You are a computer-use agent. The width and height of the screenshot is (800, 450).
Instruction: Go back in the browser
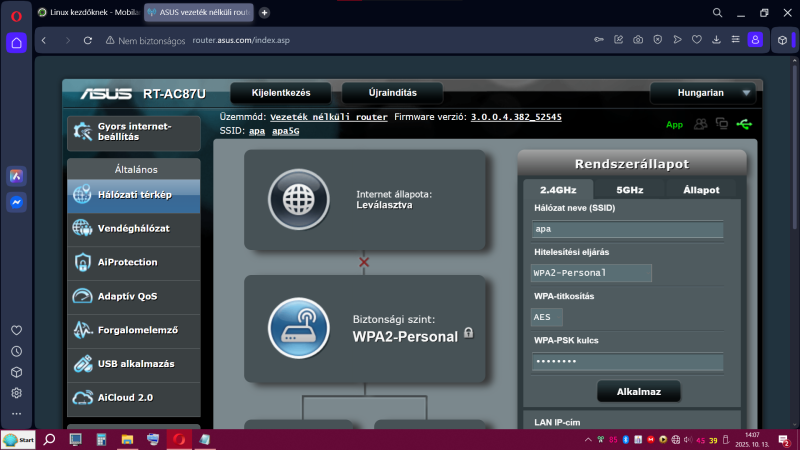click(44, 40)
